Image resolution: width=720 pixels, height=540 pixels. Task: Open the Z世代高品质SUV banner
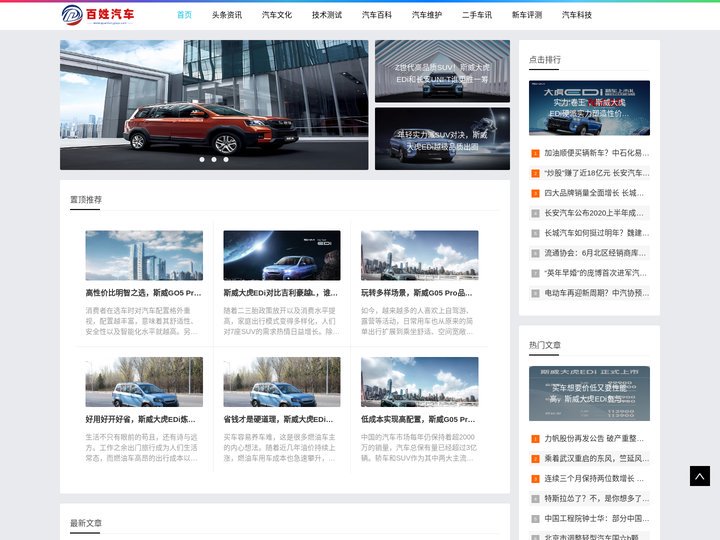tap(442, 71)
